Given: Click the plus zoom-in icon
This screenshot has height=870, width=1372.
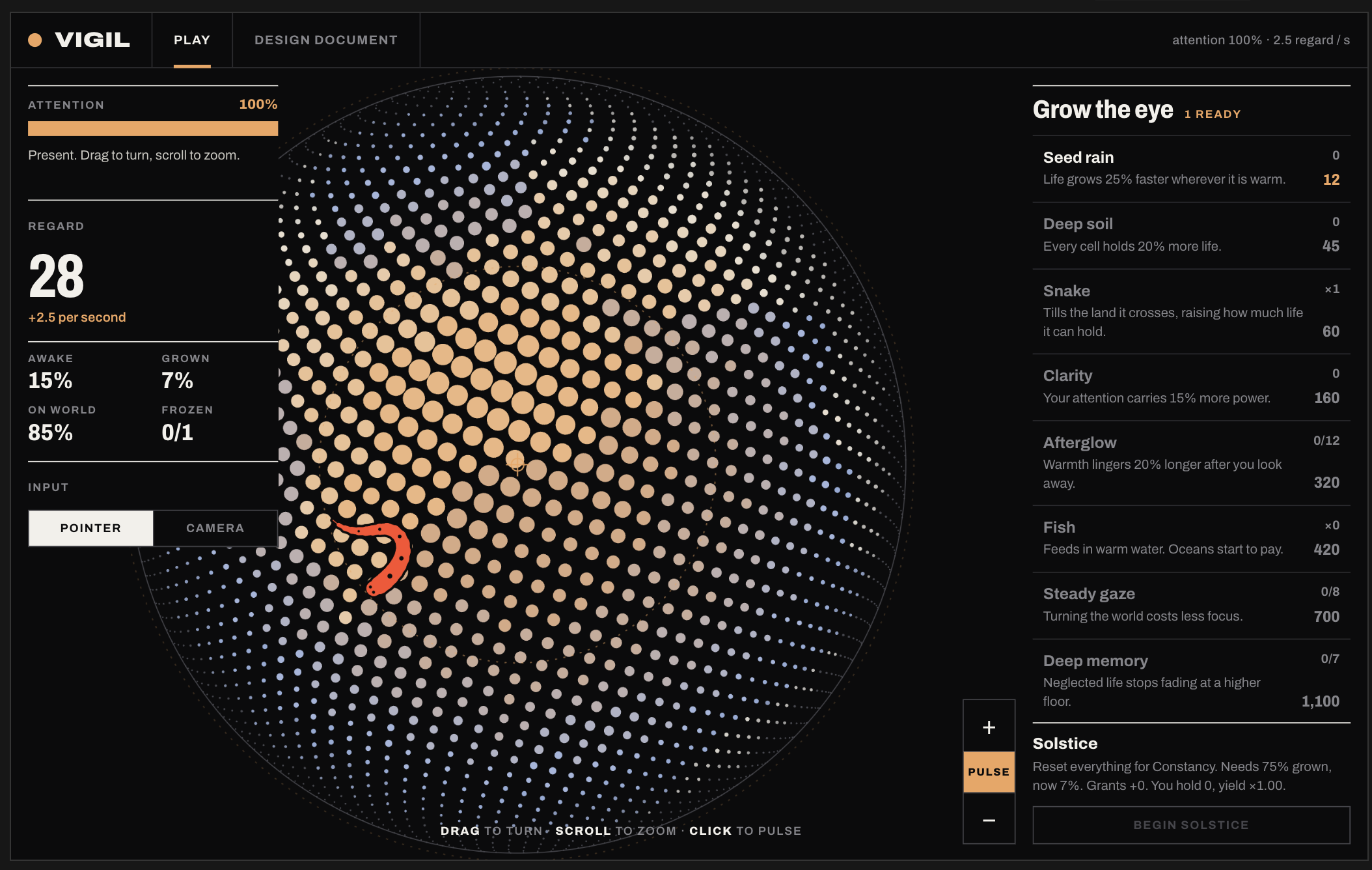Looking at the screenshot, I should pyautogui.click(x=989, y=727).
